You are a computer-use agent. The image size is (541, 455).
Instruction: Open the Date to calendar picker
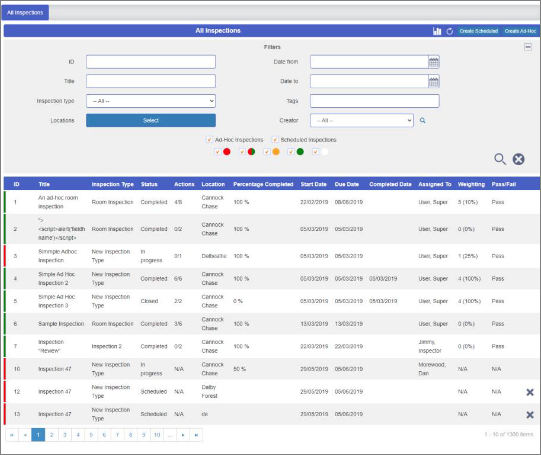coord(434,81)
